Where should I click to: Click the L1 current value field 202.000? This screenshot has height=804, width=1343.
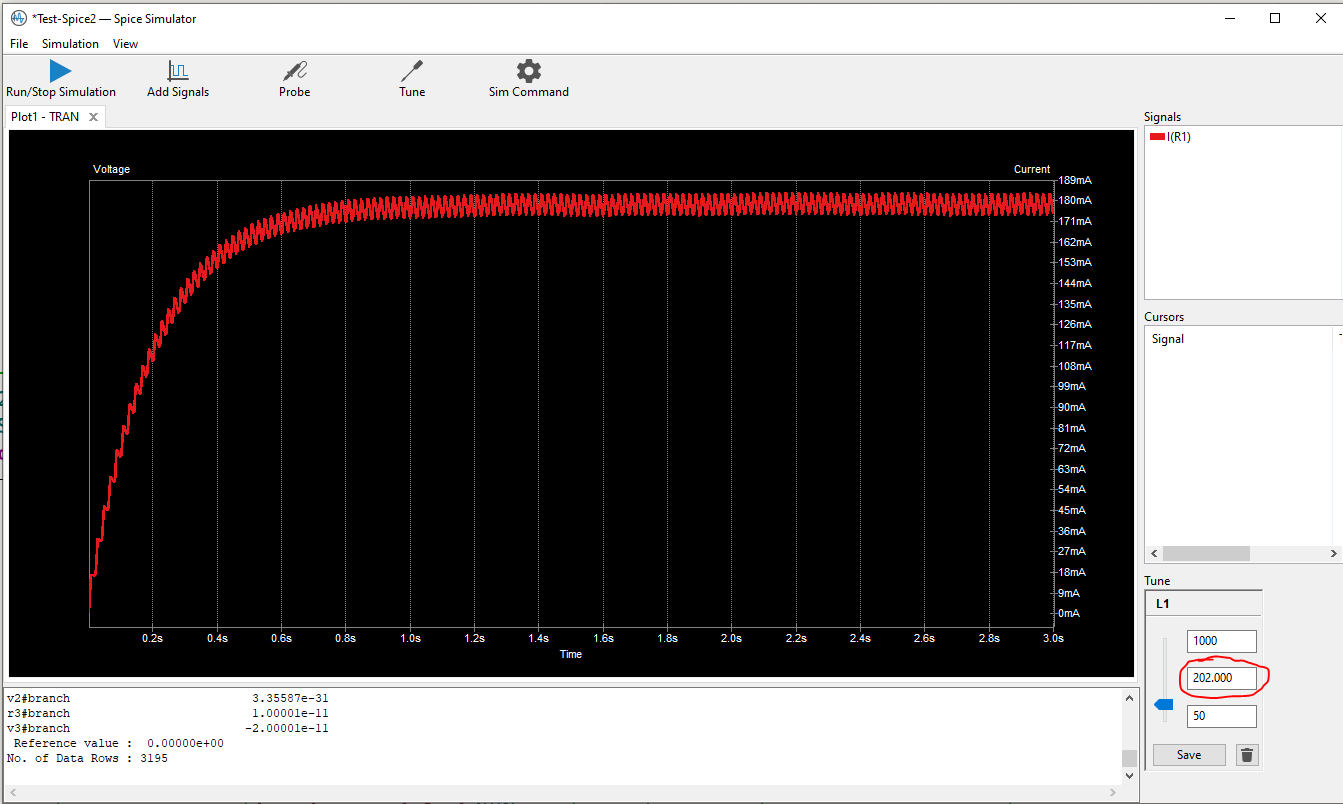1221,678
